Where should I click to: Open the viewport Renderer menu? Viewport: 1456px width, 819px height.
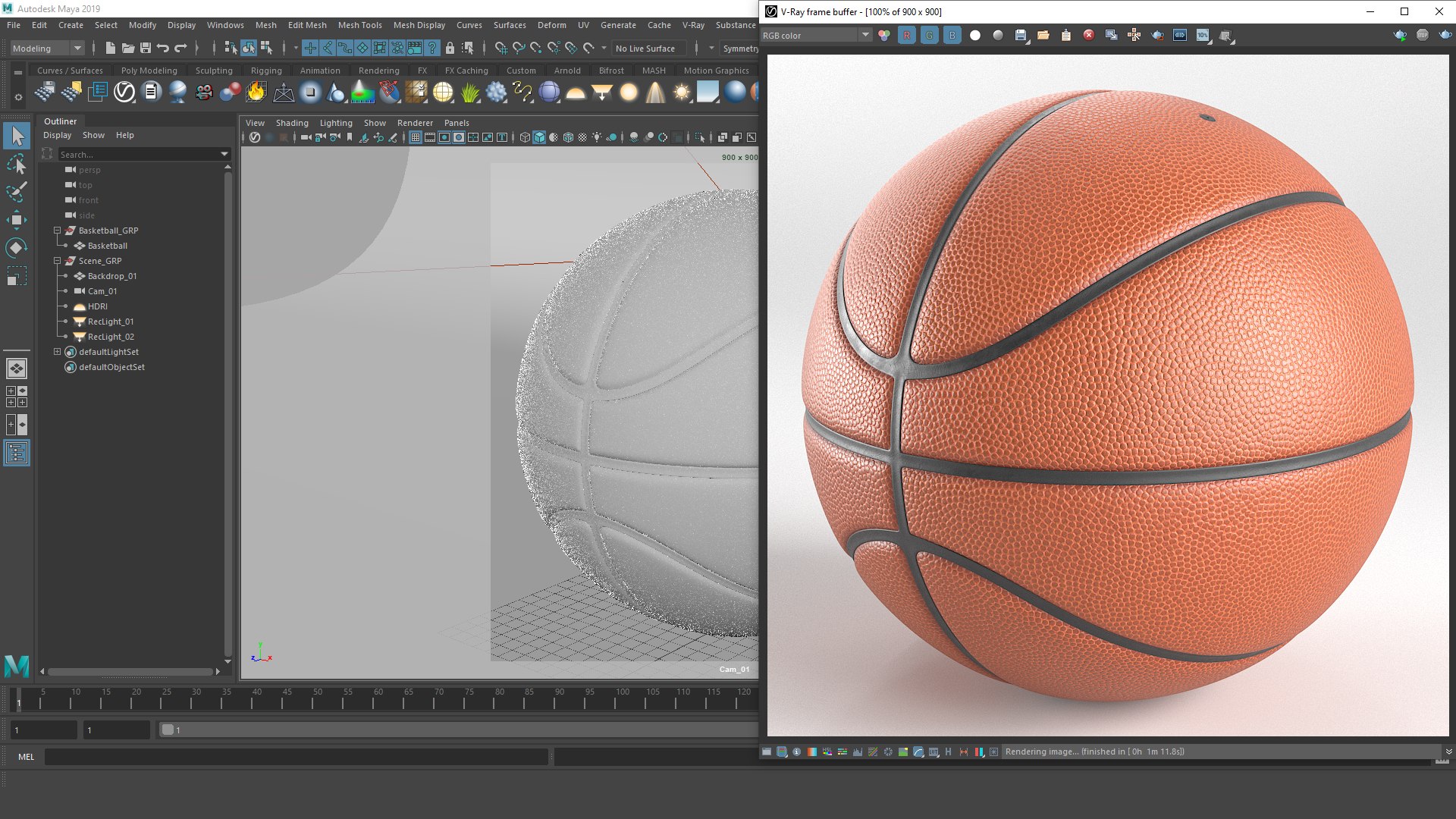point(415,123)
